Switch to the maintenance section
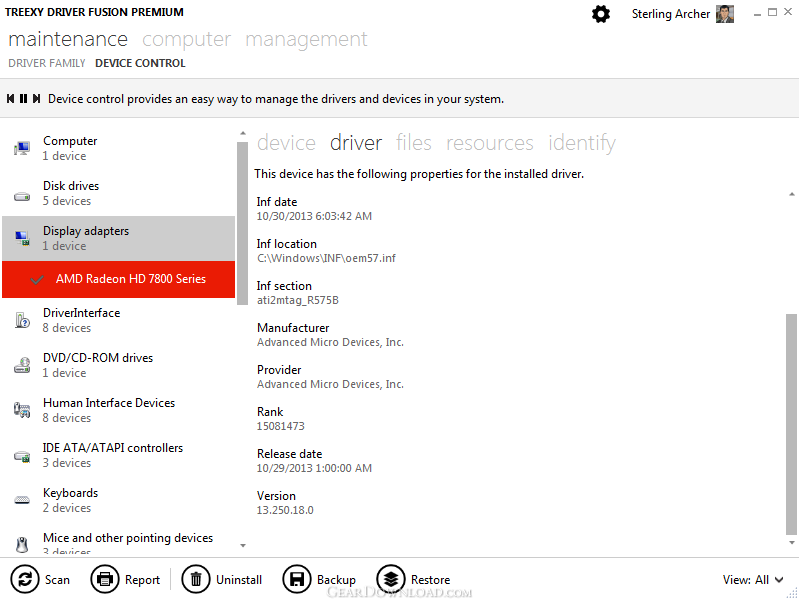The height and width of the screenshot is (600, 799). [x=68, y=39]
